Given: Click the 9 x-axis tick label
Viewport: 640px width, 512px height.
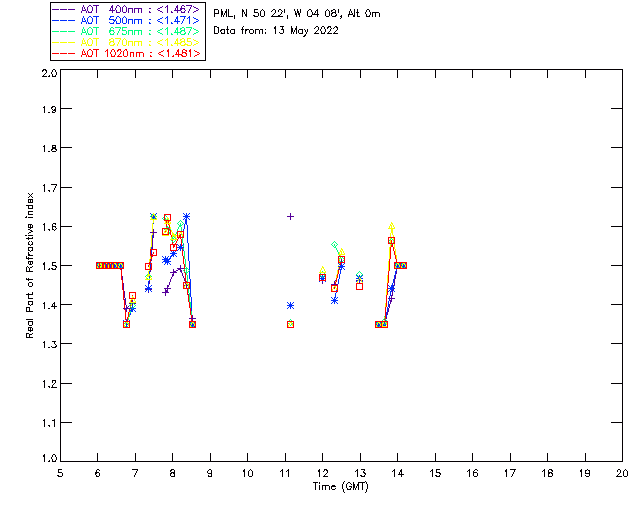Looking at the screenshot, I should tap(210, 473).
